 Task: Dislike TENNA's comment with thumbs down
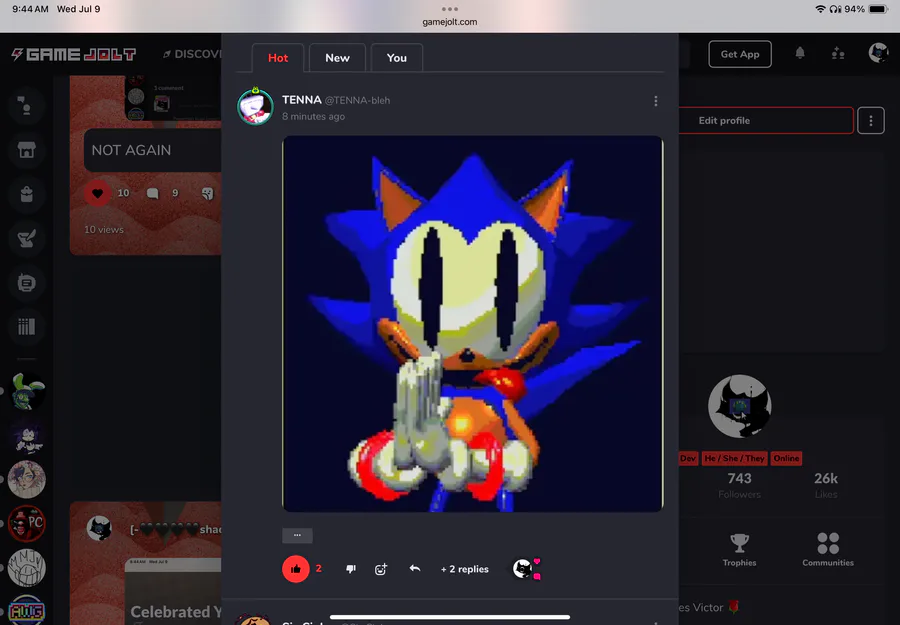351,569
